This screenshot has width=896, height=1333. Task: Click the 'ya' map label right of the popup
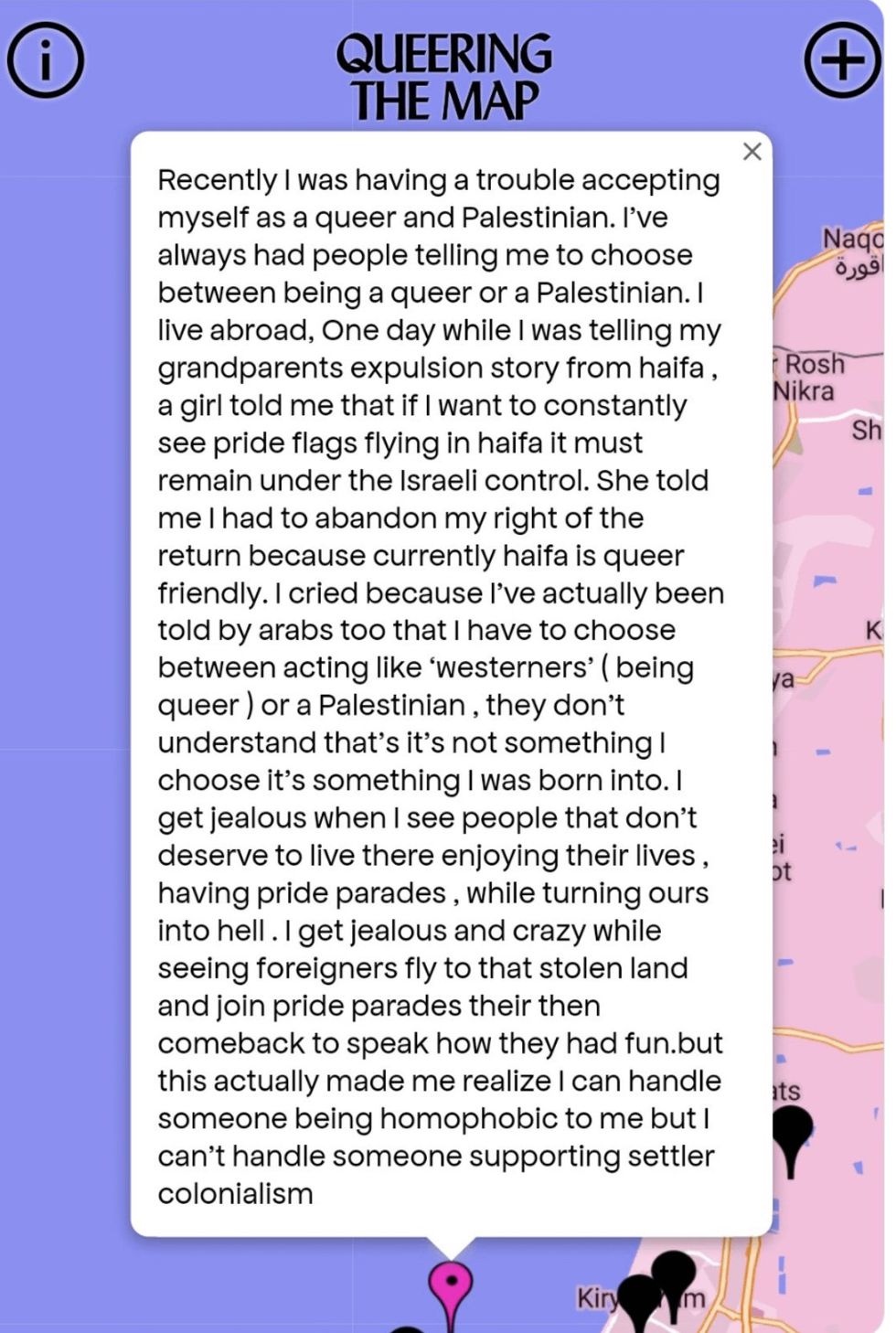[783, 679]
